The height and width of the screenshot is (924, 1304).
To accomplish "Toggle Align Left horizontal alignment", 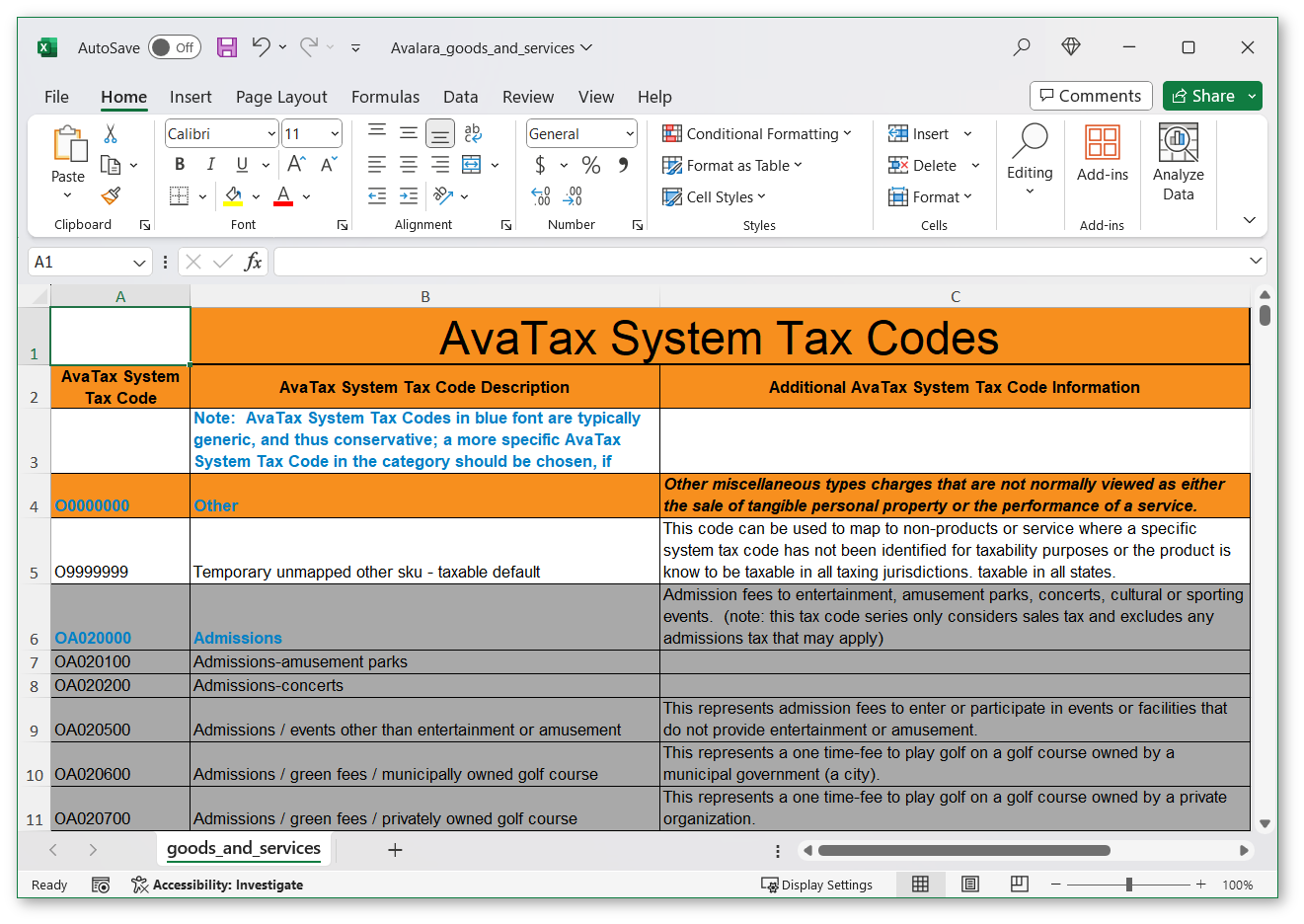I will click(377, 165).
